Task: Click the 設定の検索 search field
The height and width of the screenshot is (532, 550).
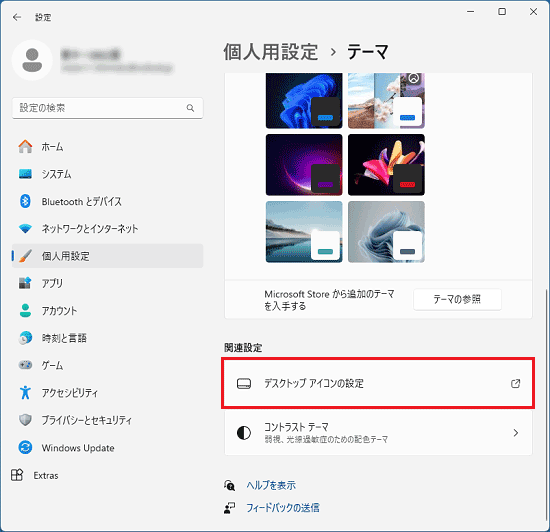Action: (107, 108)
